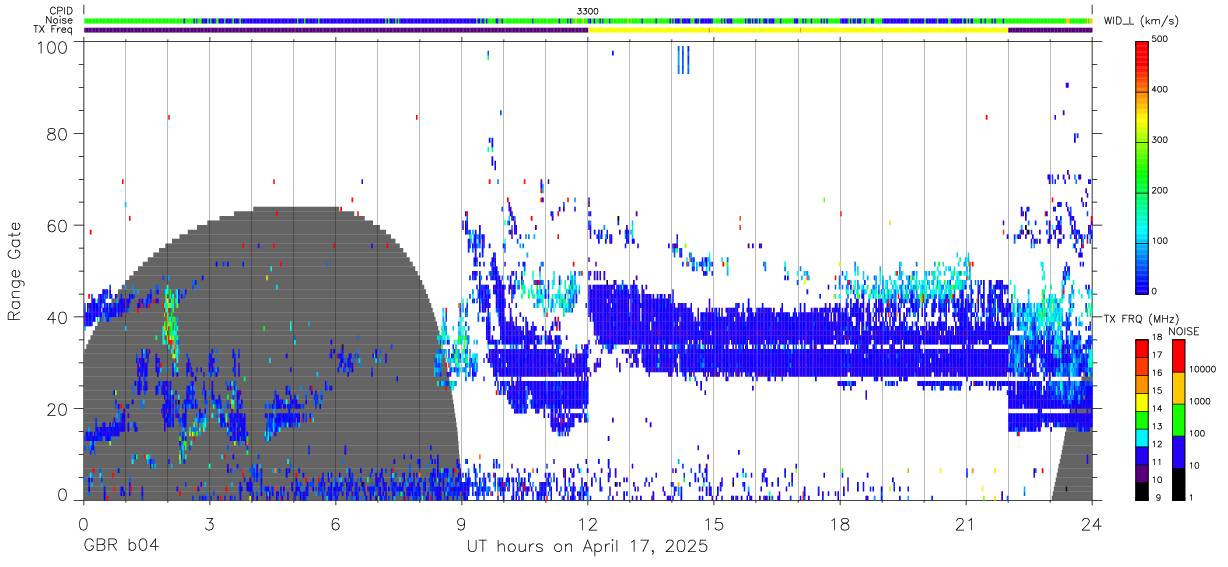This screenshot has height=567, width=1228.
Task: Click the 0 tick on the UT hours axis
Action: (x=84, y=525)
